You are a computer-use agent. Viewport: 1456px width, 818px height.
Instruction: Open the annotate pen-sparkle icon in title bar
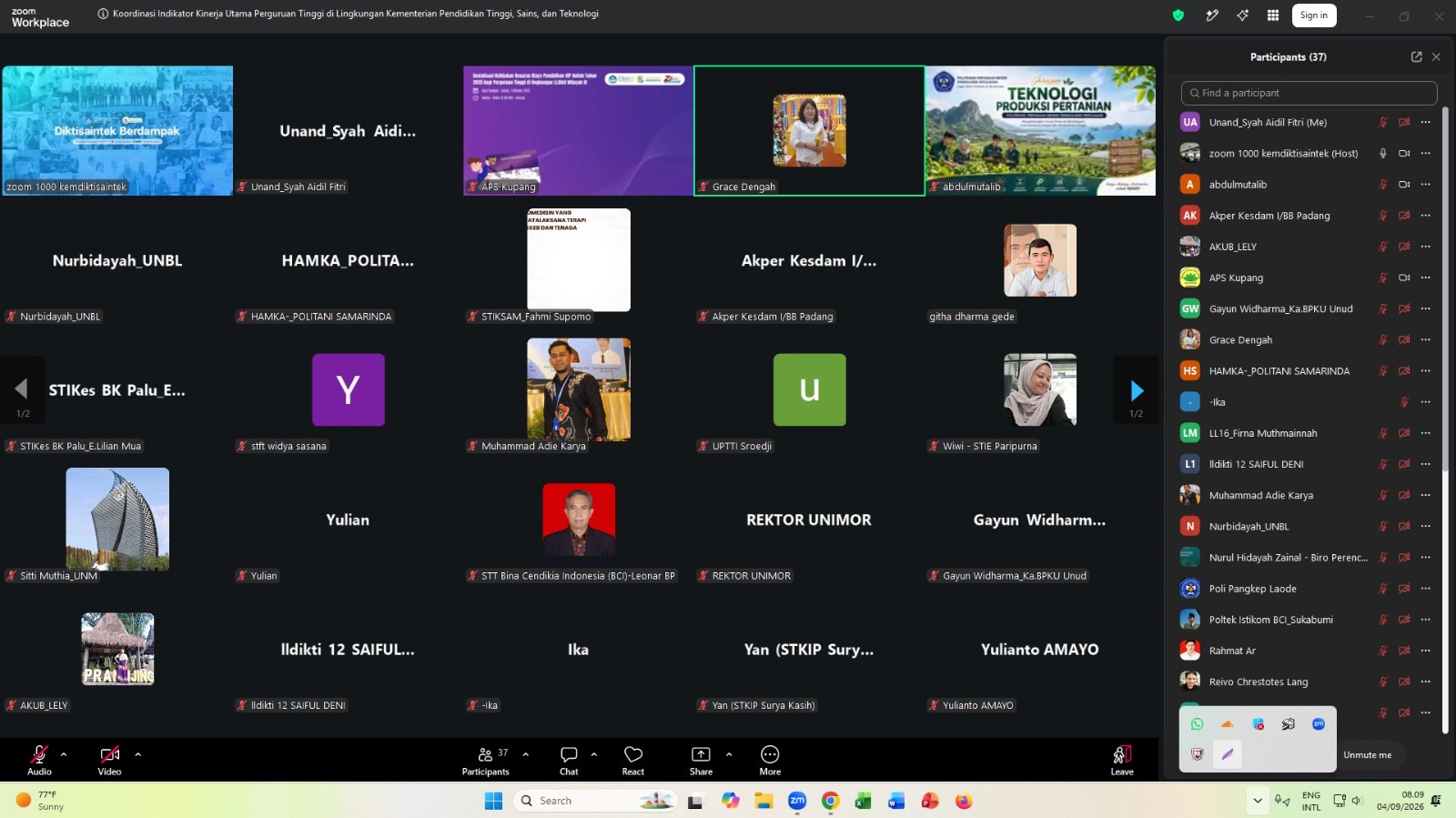pyautogui.click(x=1212, y=15)
